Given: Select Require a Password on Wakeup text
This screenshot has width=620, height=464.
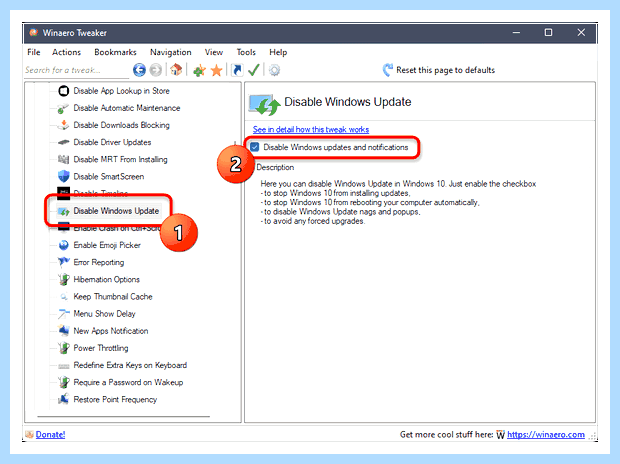Looking at the screenshot, I should [129, 382].
